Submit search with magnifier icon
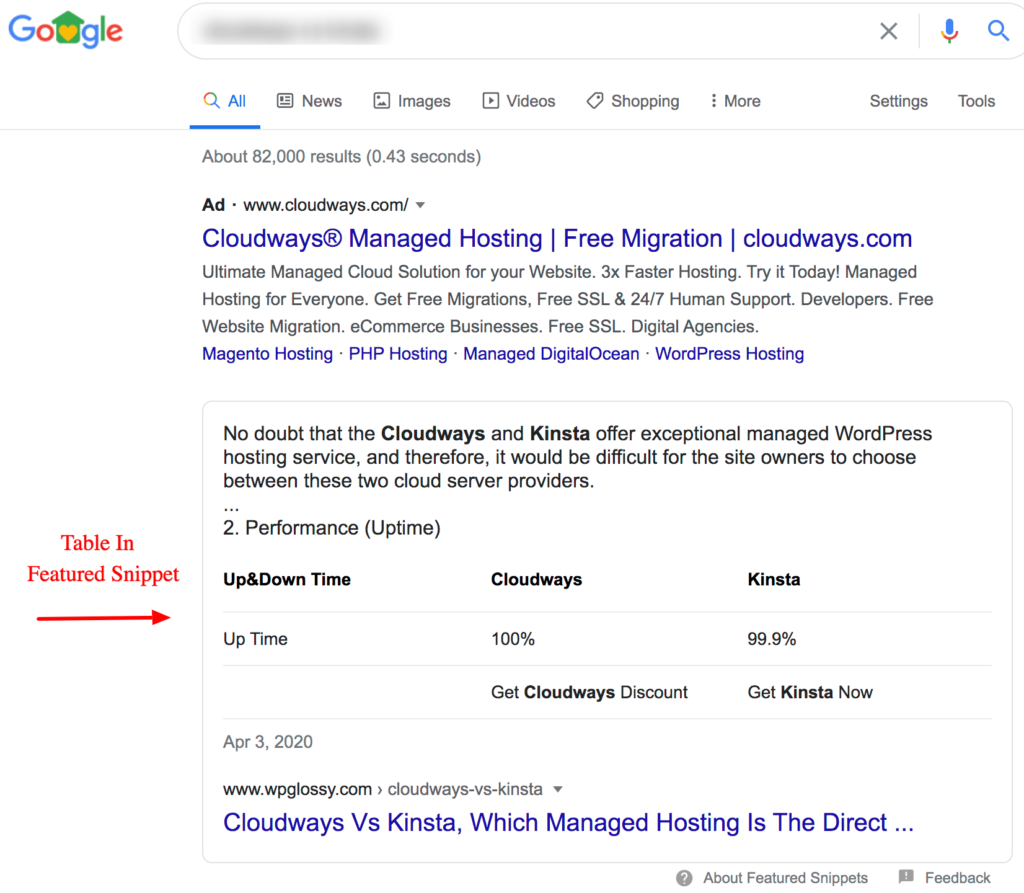The width and height of the screenshot is (1024, 893). pyautogui.click(x=997, y=30)
